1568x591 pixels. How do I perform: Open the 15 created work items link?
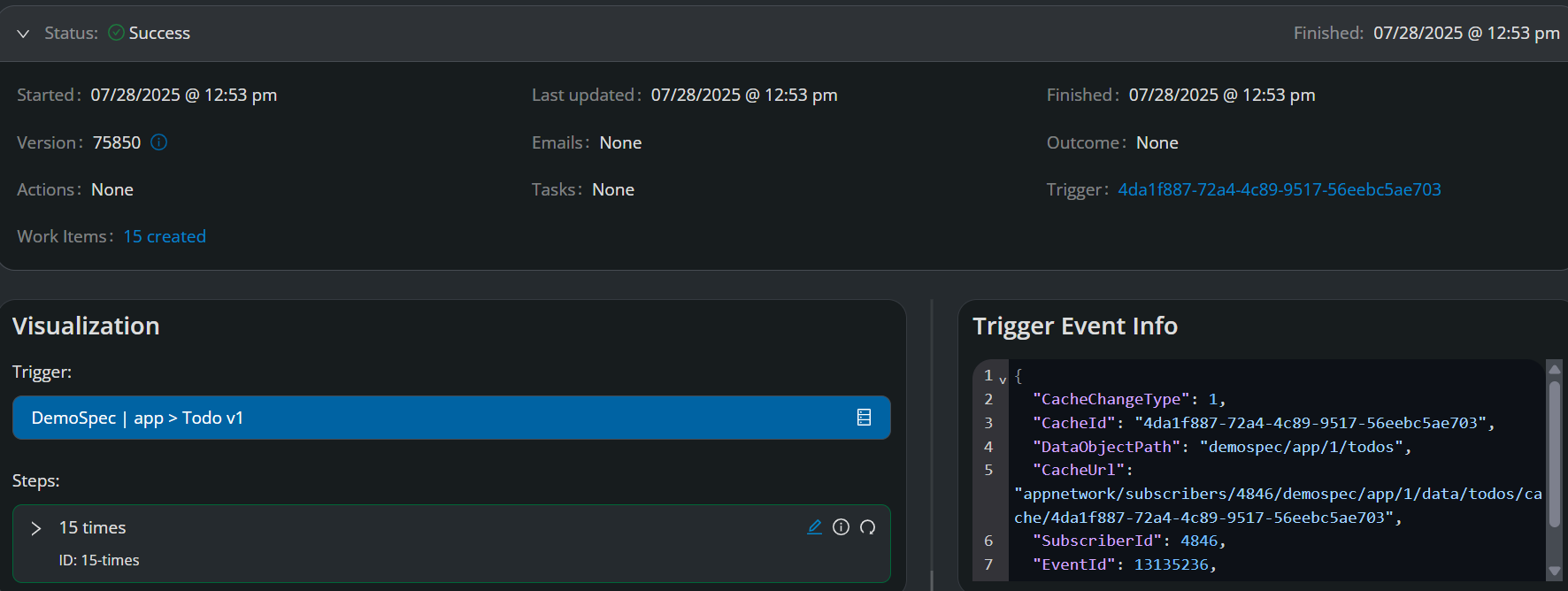165,236
